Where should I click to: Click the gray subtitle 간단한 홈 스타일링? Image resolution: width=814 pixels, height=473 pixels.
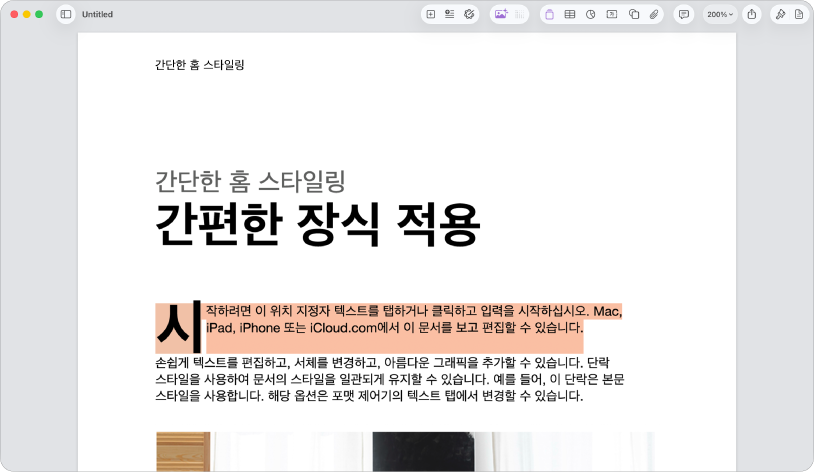click(x=250, y=181)
